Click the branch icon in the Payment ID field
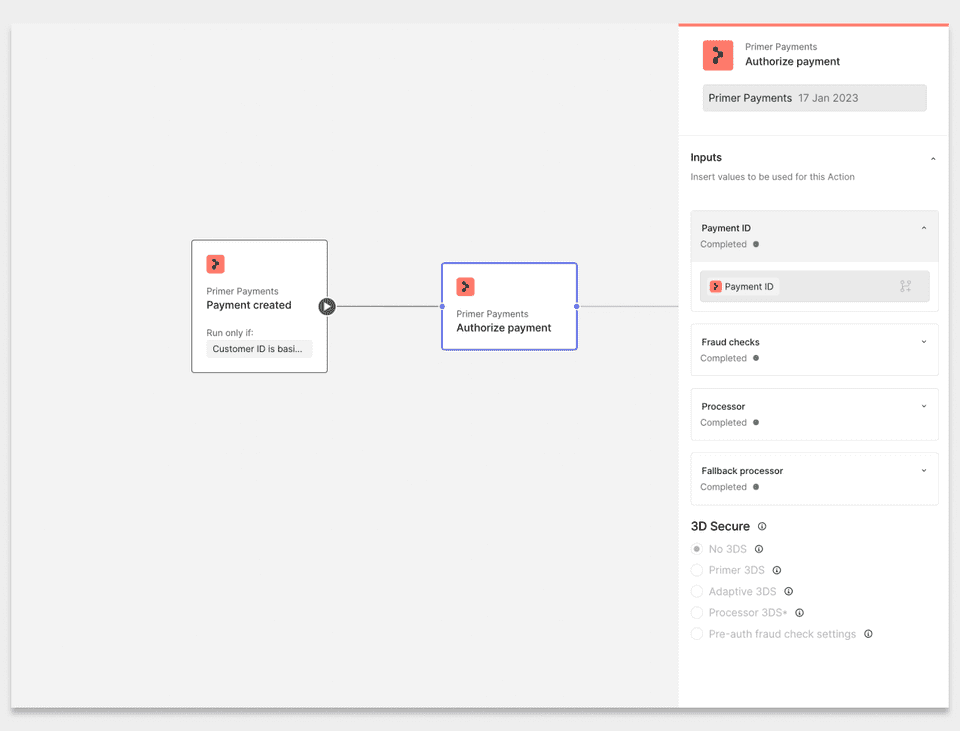 click(906, 286)
